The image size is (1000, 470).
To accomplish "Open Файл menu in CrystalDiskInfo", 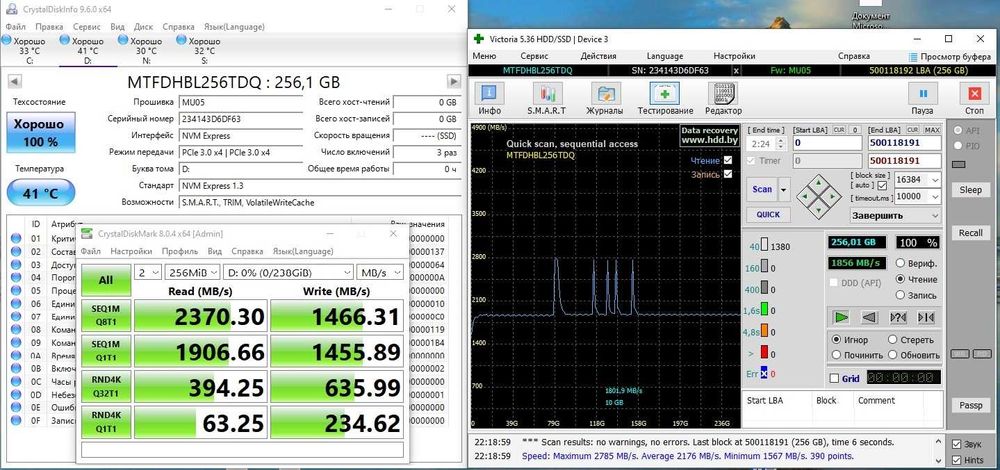I will coord(16,27).
